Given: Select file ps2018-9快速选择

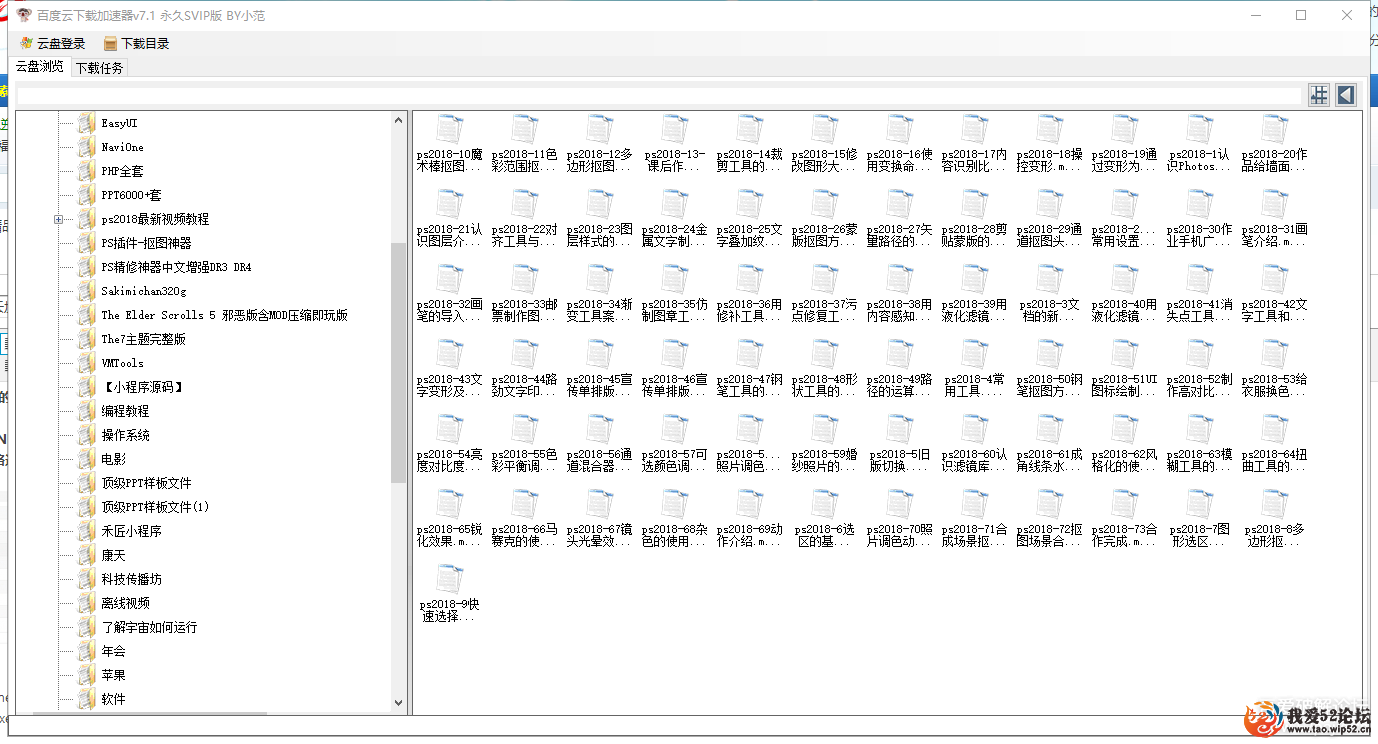Looking at the screenshot, I should [x=450, y=594].
